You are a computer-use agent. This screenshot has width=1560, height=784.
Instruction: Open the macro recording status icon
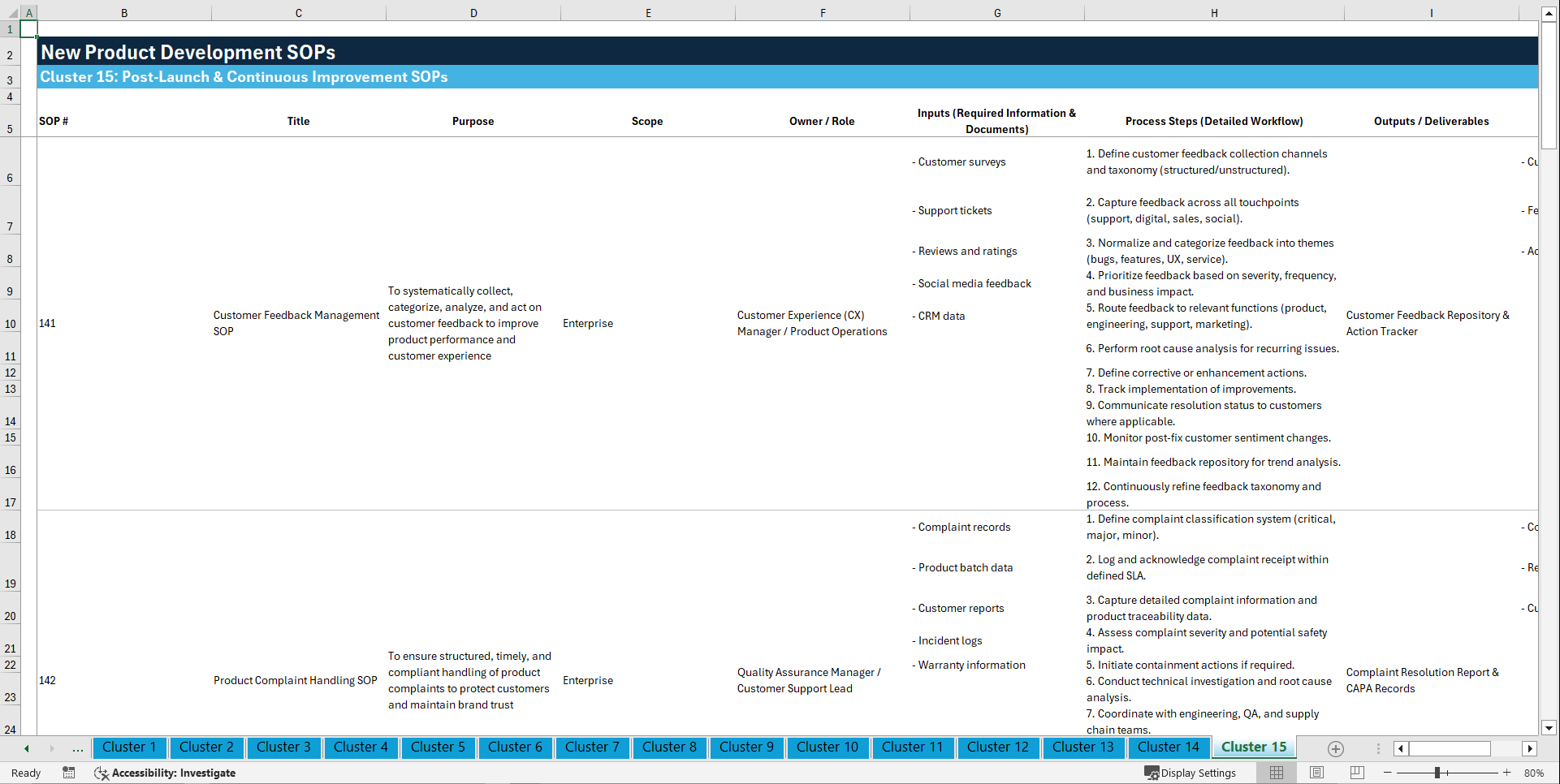(69, 773)
